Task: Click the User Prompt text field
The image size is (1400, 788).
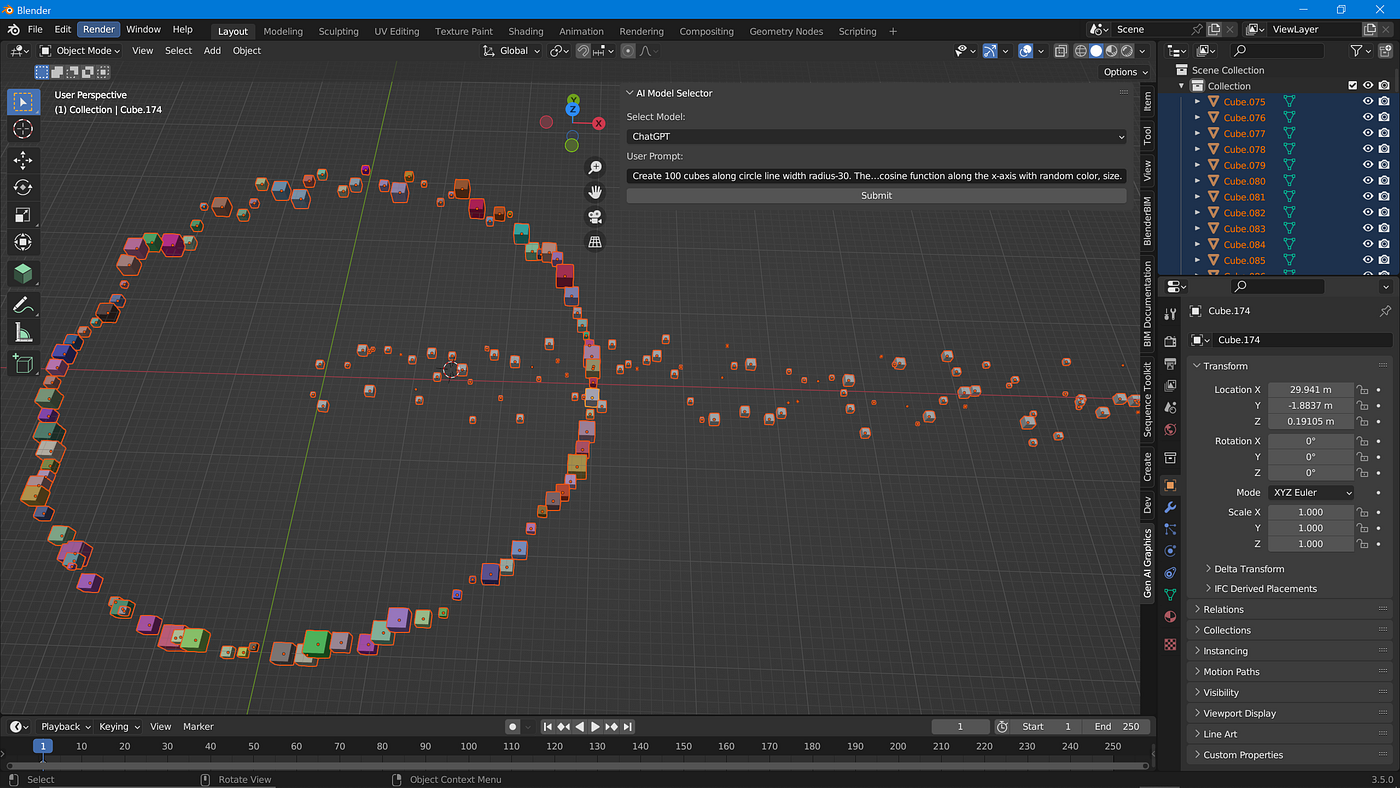Action: [877, 175]
